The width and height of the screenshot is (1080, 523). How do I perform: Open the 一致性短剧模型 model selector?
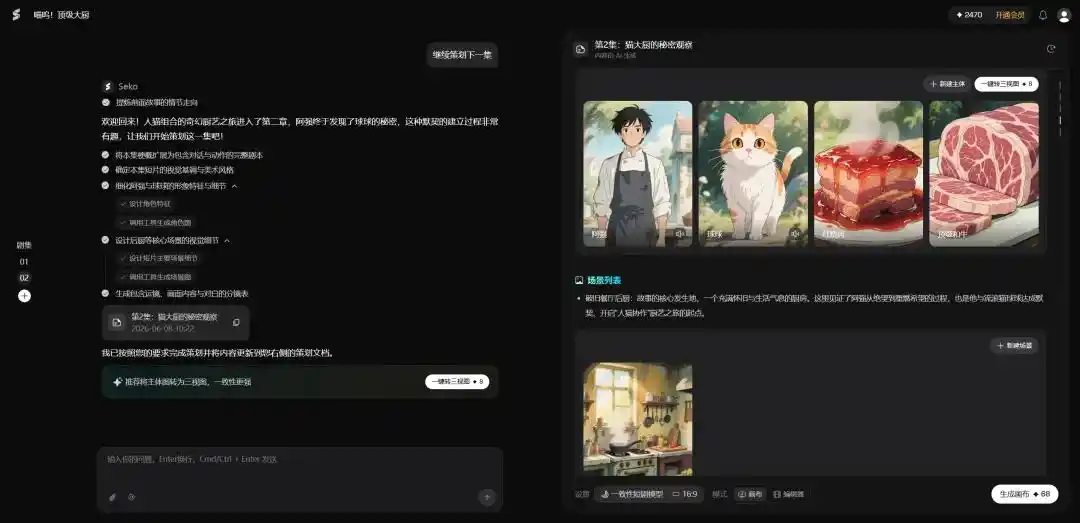click(632, 494)
